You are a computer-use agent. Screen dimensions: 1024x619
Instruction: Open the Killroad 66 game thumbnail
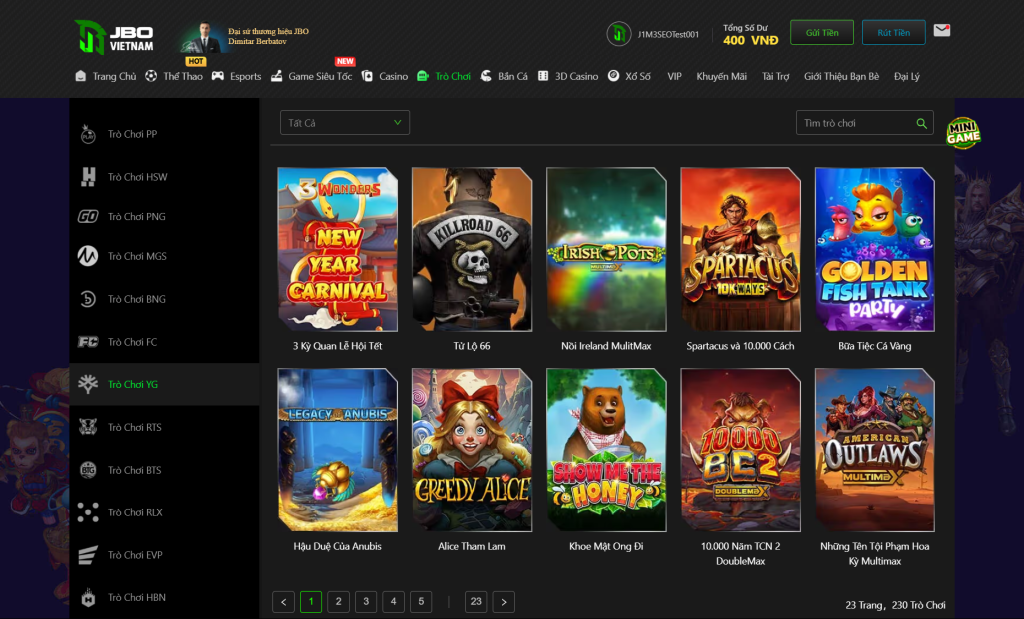point(472,249)
